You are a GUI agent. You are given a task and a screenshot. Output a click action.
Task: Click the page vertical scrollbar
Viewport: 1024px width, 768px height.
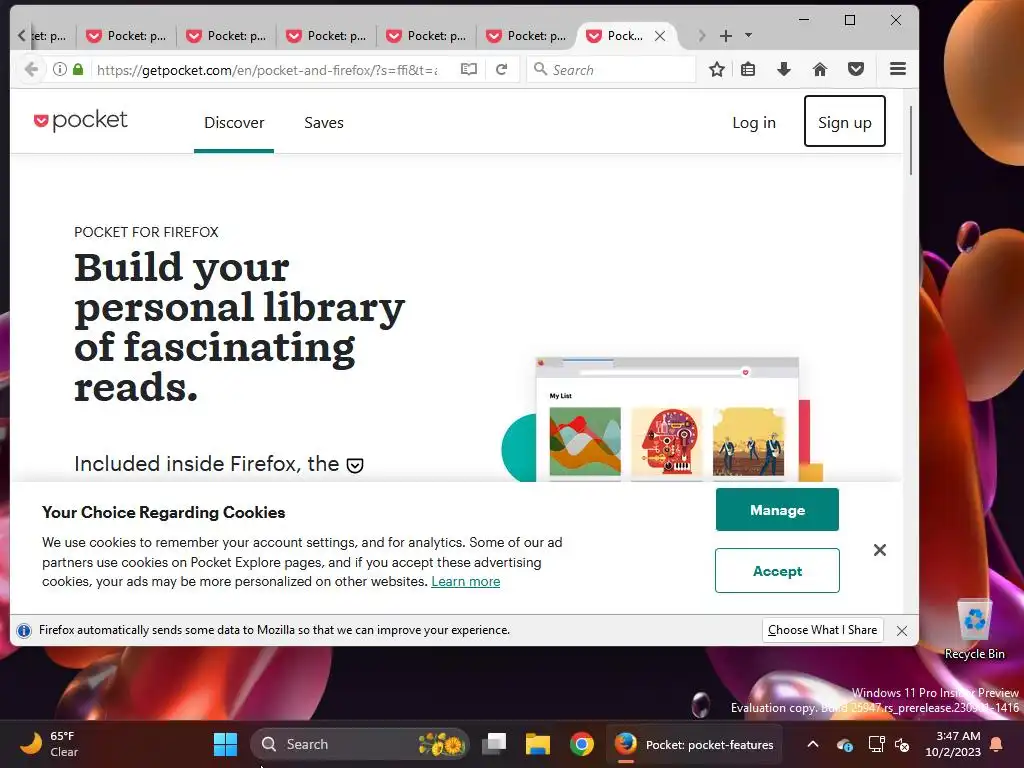click(910, 140)
